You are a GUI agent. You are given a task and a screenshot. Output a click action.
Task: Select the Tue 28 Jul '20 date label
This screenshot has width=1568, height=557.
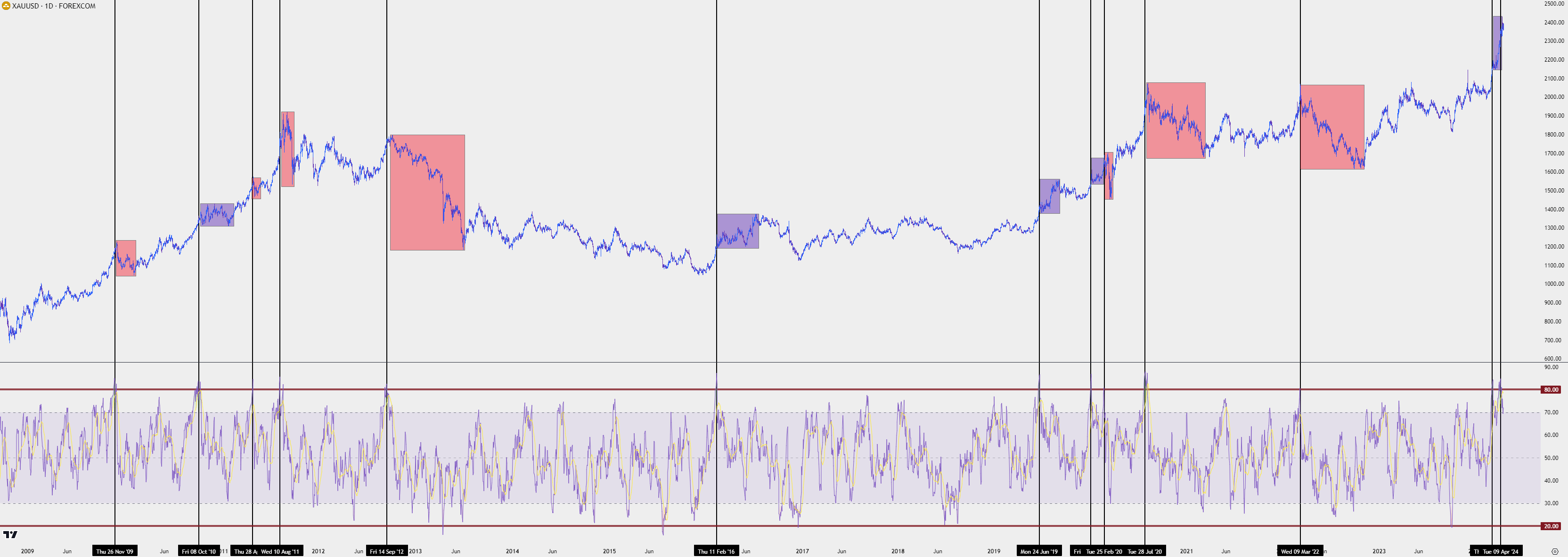pyautogui.click(x=1144, y=551)
